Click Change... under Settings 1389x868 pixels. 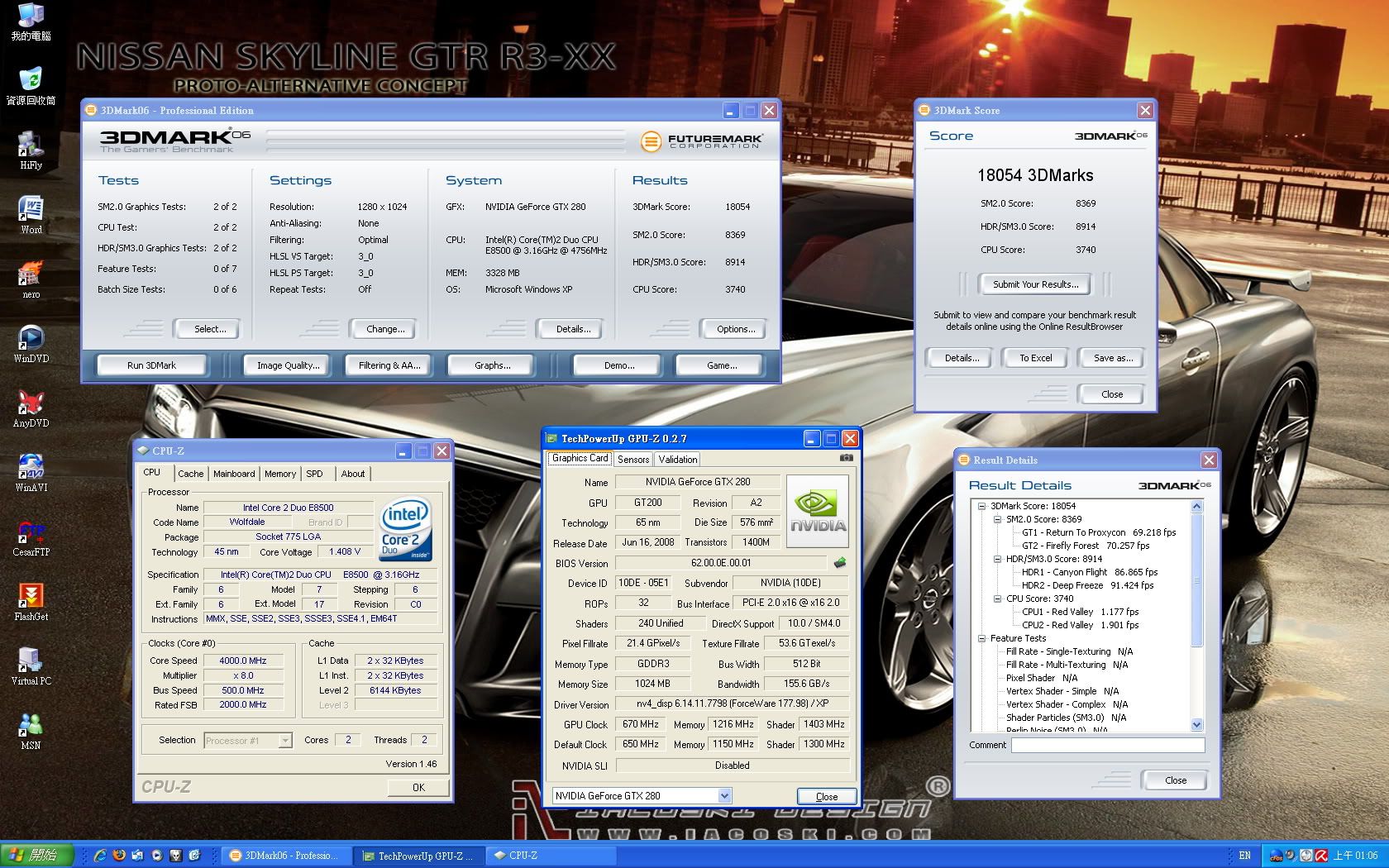[x=385, y=329]
